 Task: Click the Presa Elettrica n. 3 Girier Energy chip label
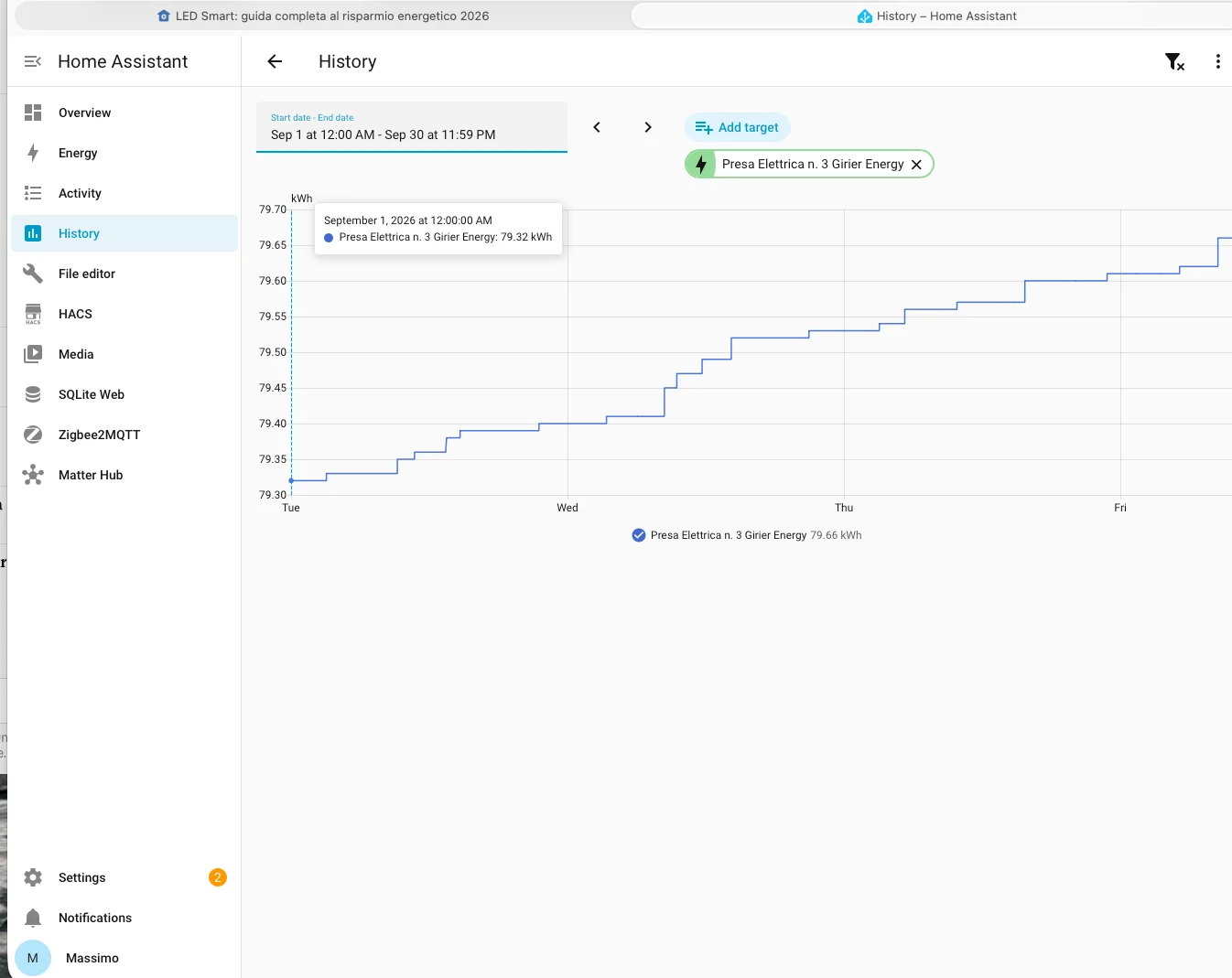pos(813,164)
